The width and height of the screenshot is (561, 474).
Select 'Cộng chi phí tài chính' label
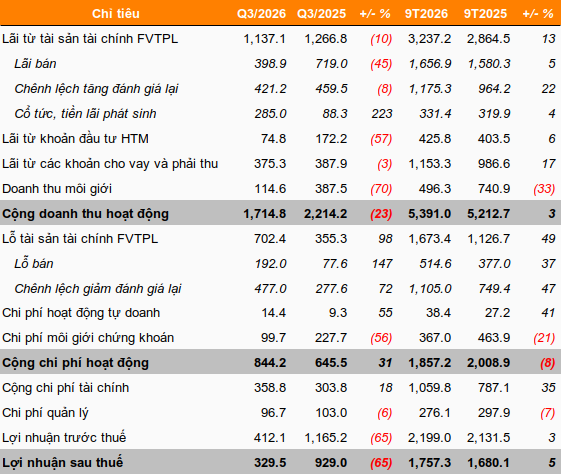tap(65, 388)
